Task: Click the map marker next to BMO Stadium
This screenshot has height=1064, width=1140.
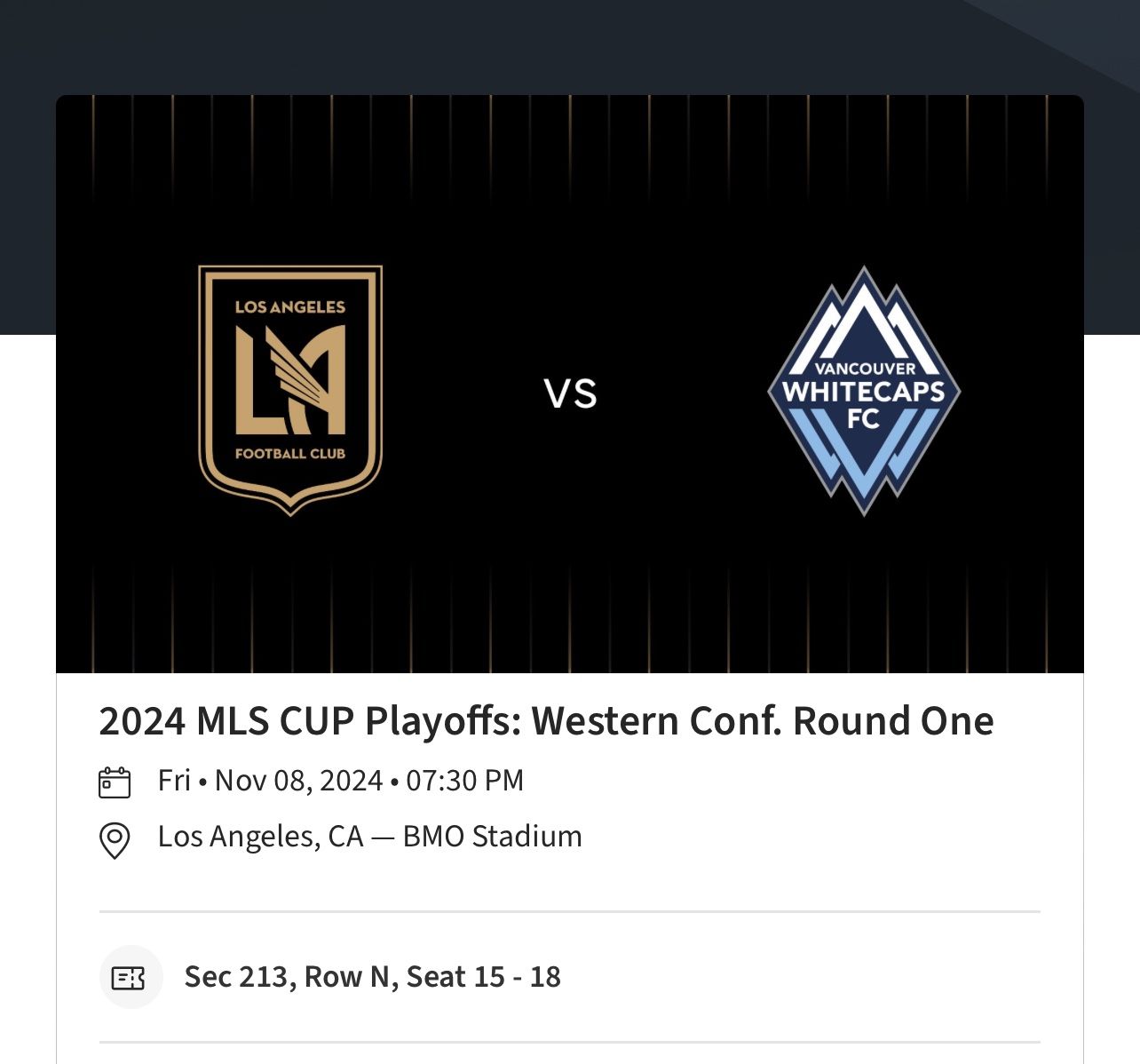Action: click(114, 836)
